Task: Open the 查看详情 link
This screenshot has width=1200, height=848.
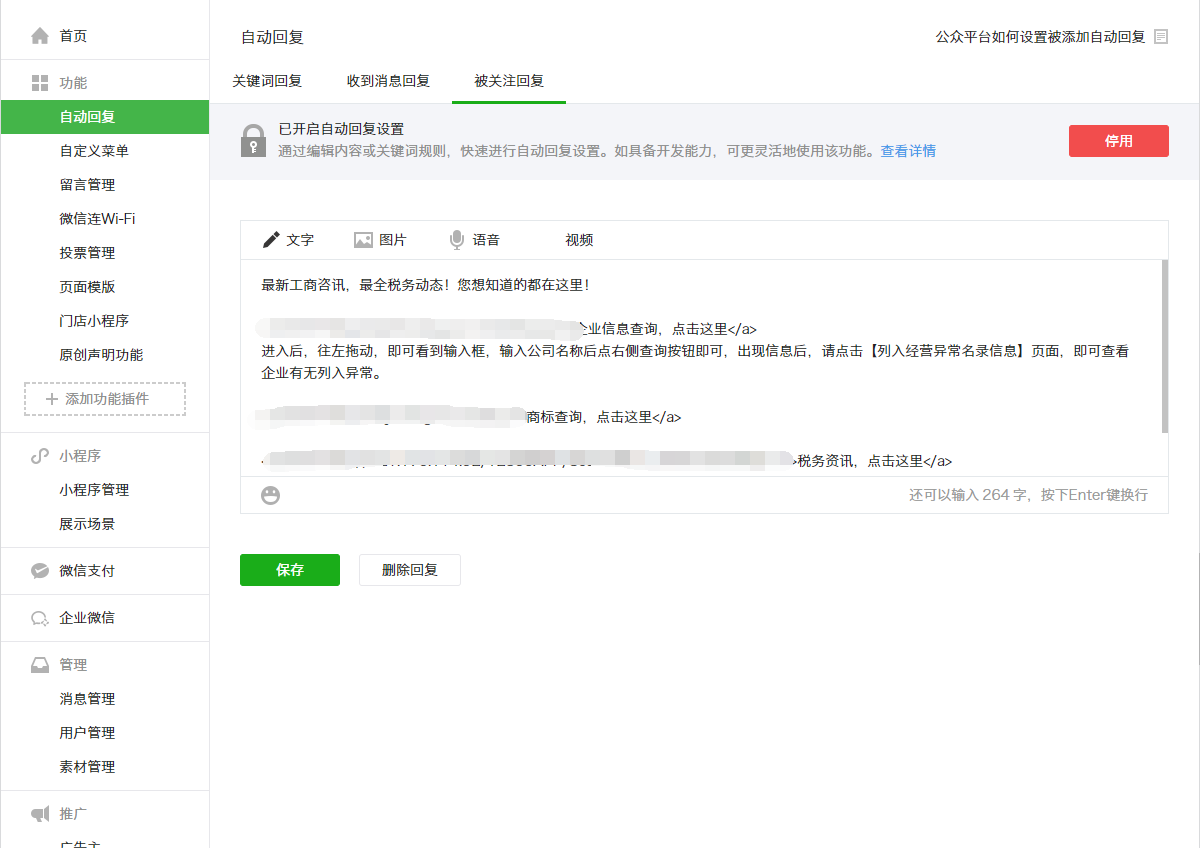Action: 908,152
